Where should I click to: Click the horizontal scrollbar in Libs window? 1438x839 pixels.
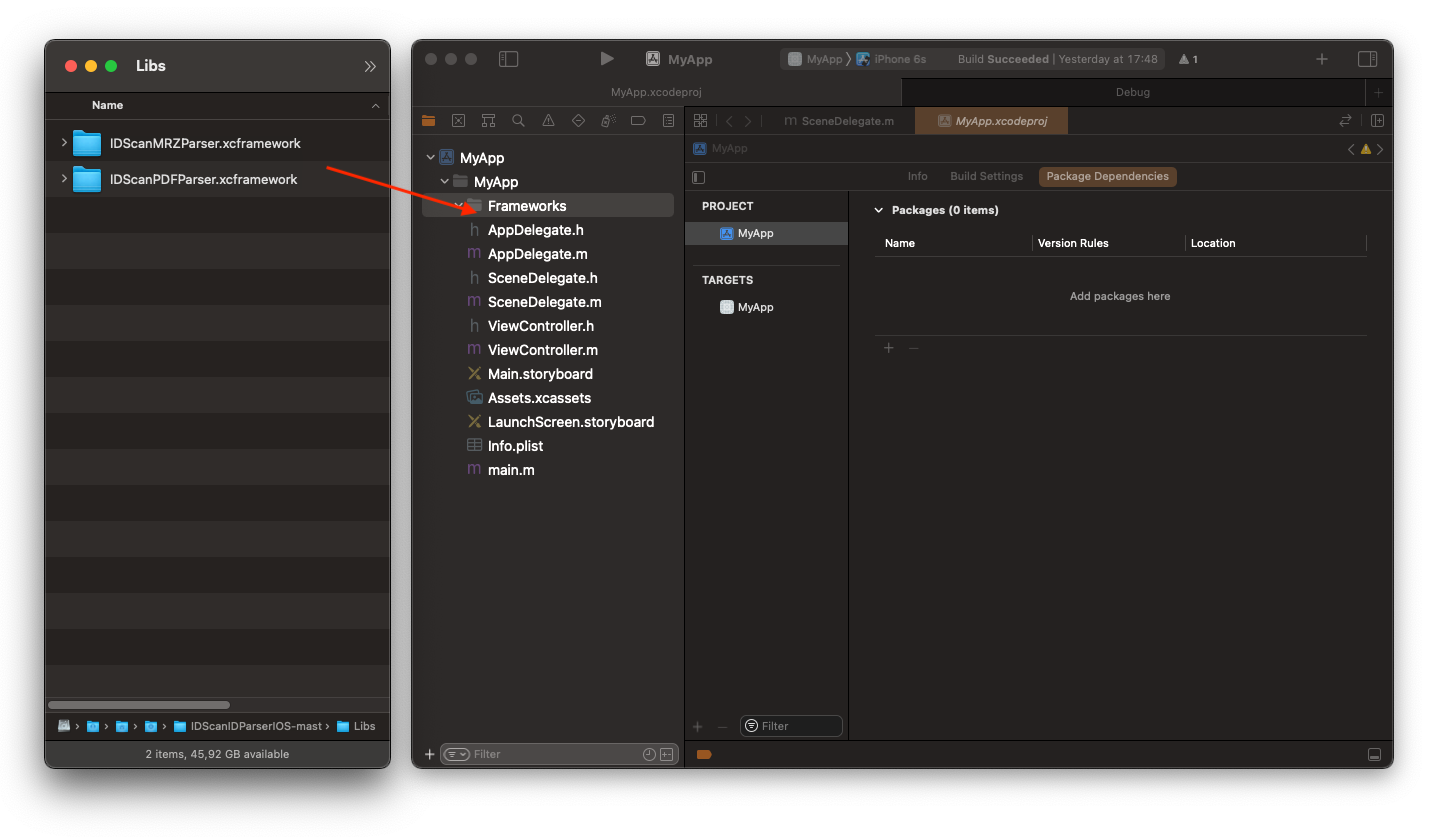point(139,705)
